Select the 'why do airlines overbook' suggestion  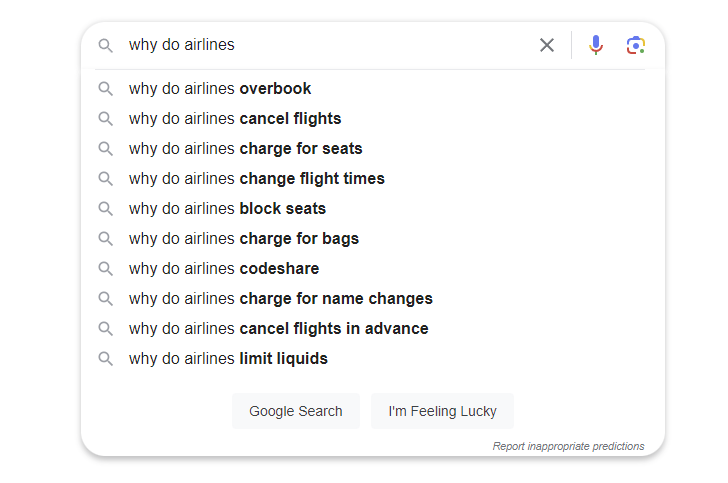click(x=220, y=89)
